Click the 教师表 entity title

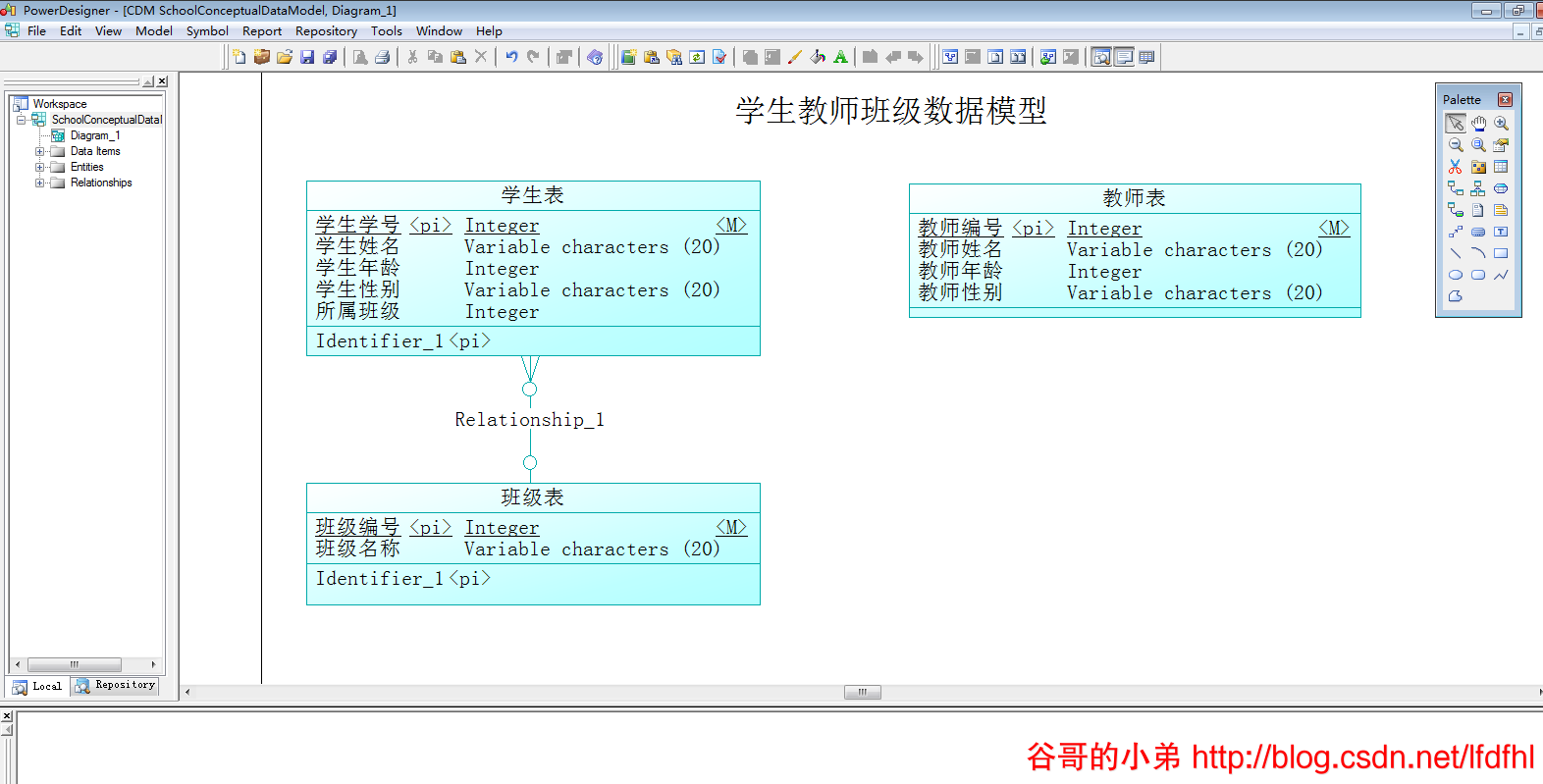pyautogui.click(x=1135, y=198)
